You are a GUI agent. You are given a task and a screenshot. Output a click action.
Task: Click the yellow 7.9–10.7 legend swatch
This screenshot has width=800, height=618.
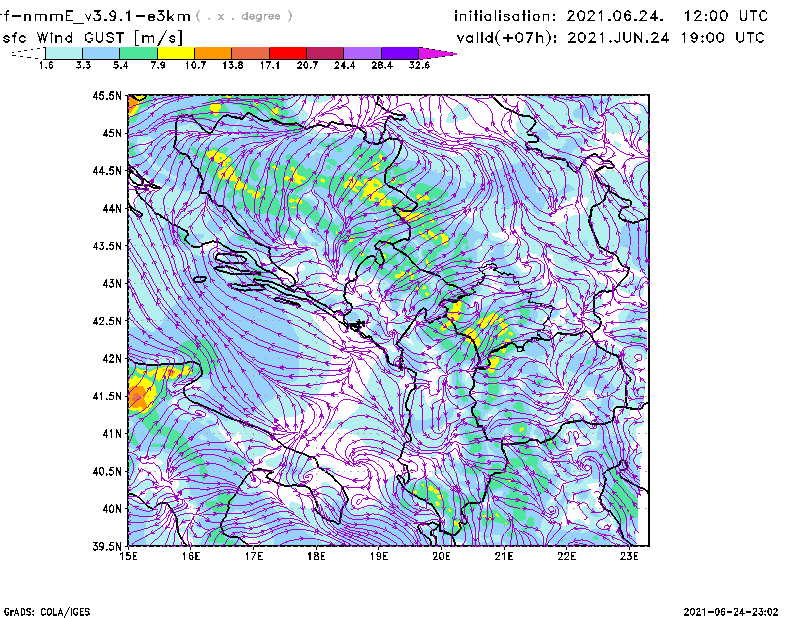176,53
